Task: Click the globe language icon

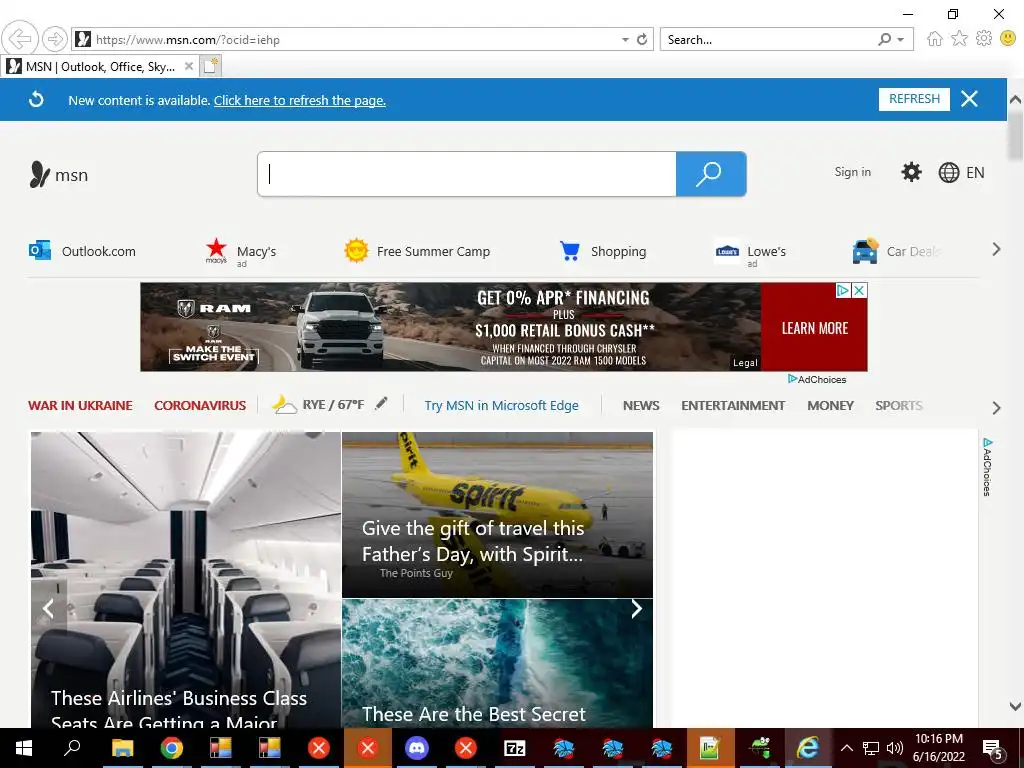Action: [948, 172]
